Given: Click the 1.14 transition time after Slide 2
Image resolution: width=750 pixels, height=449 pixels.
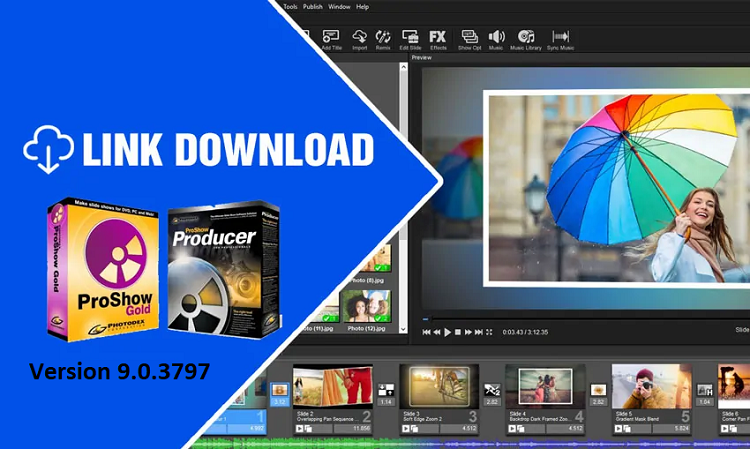Looking at the screenshot, I should pyautogui.click(x=386, y=402).
